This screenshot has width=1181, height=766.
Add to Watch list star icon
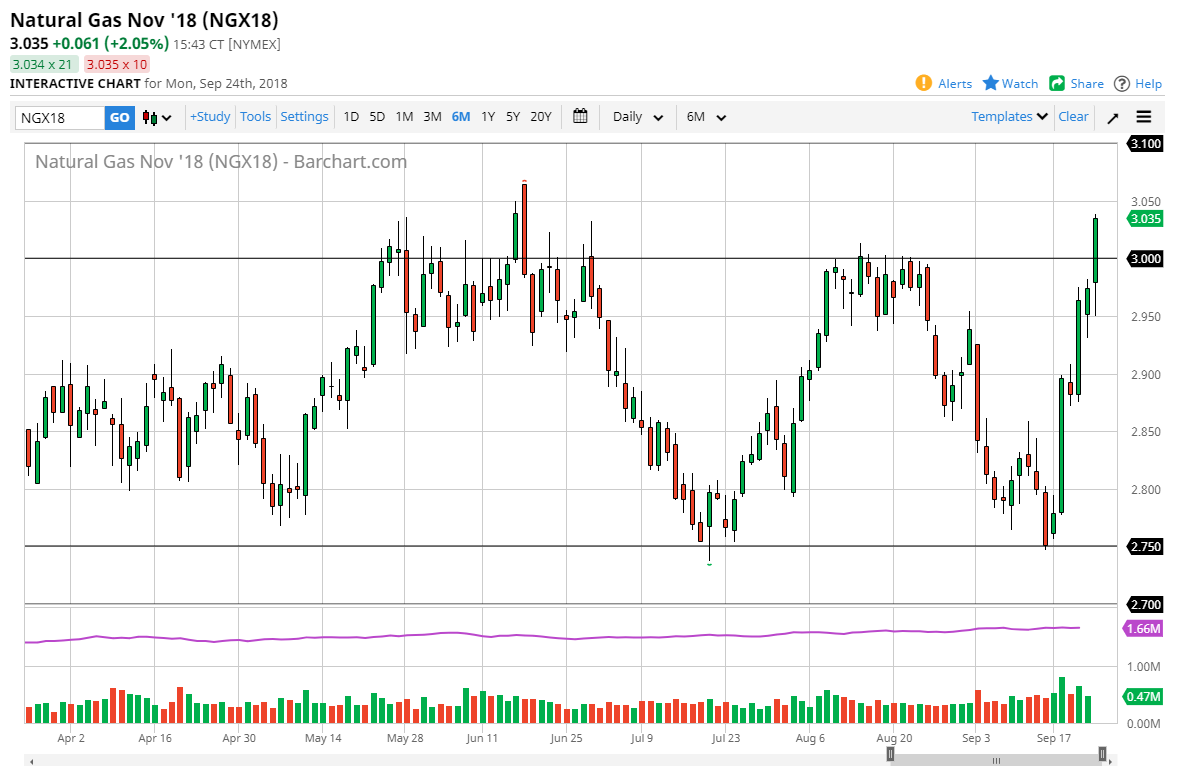(x=991, y=83)
